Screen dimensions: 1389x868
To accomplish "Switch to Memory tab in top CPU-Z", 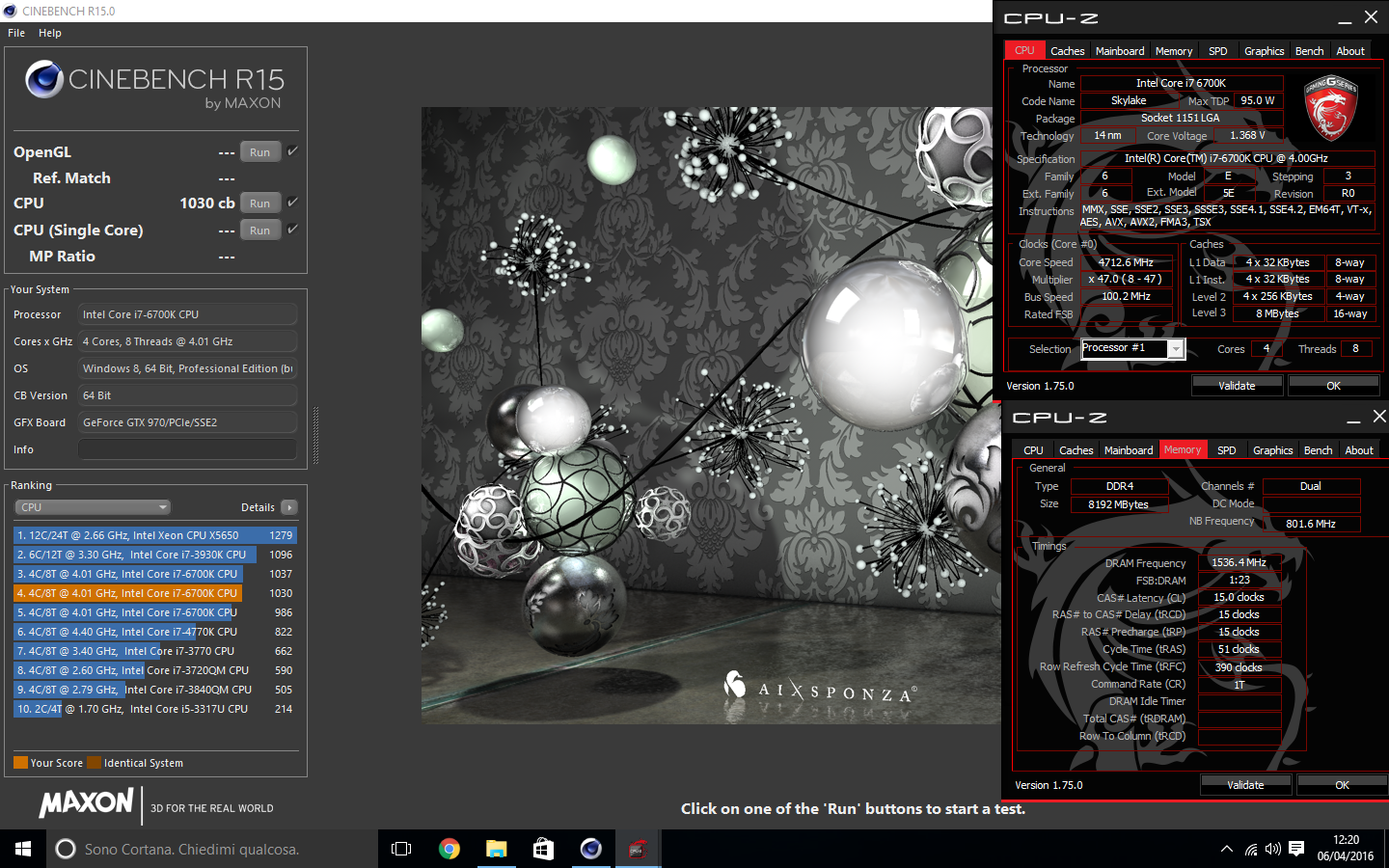I will click(x=1174, y=51).
